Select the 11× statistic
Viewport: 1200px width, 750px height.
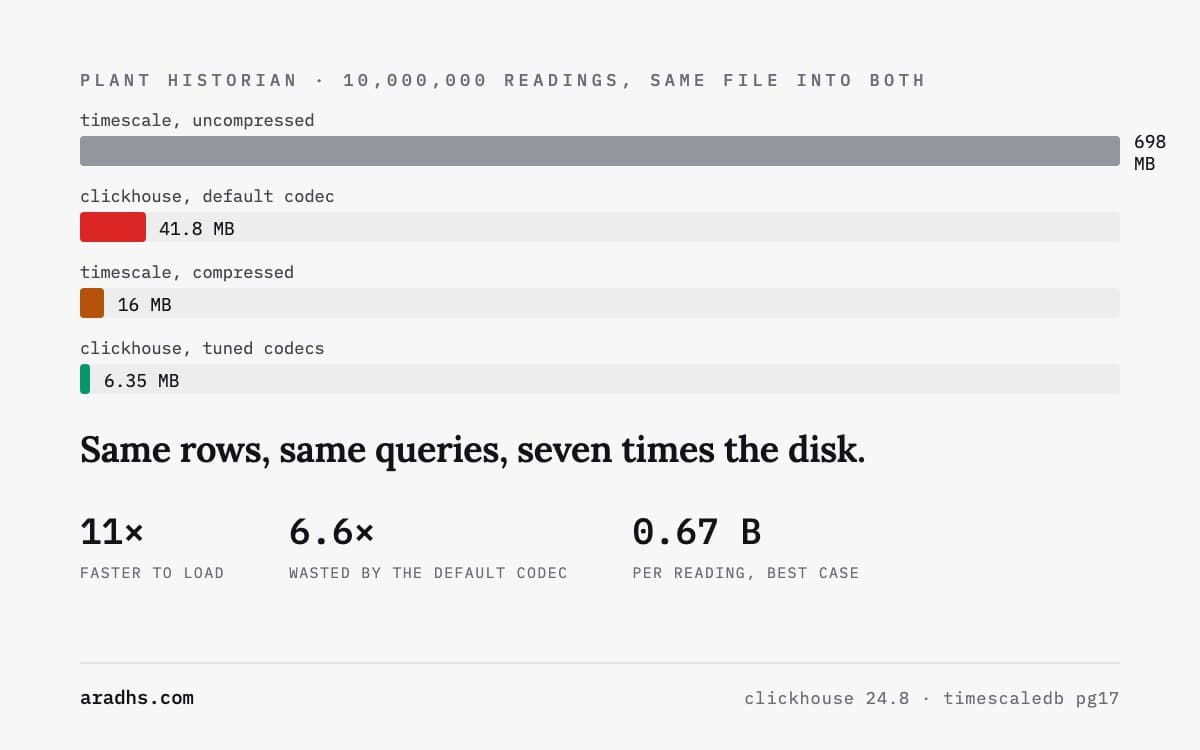[112, 532]
